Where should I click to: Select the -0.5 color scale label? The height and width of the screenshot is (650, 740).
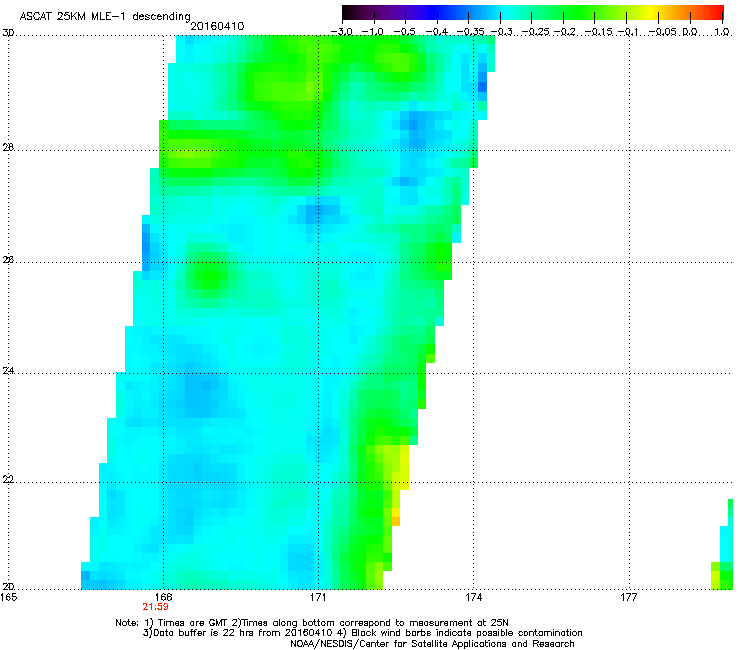[404, 32]
